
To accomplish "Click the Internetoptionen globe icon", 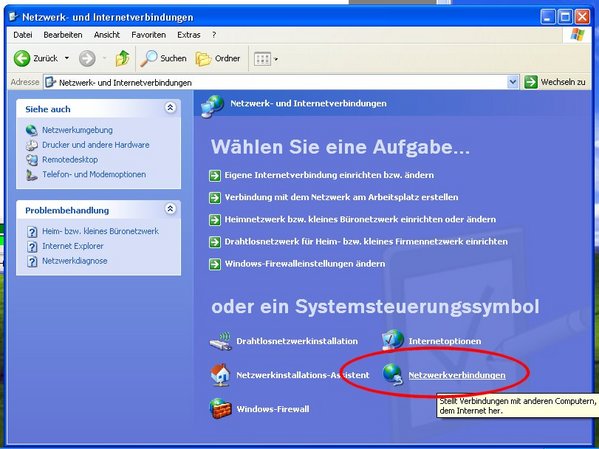I will pos(393,340).
